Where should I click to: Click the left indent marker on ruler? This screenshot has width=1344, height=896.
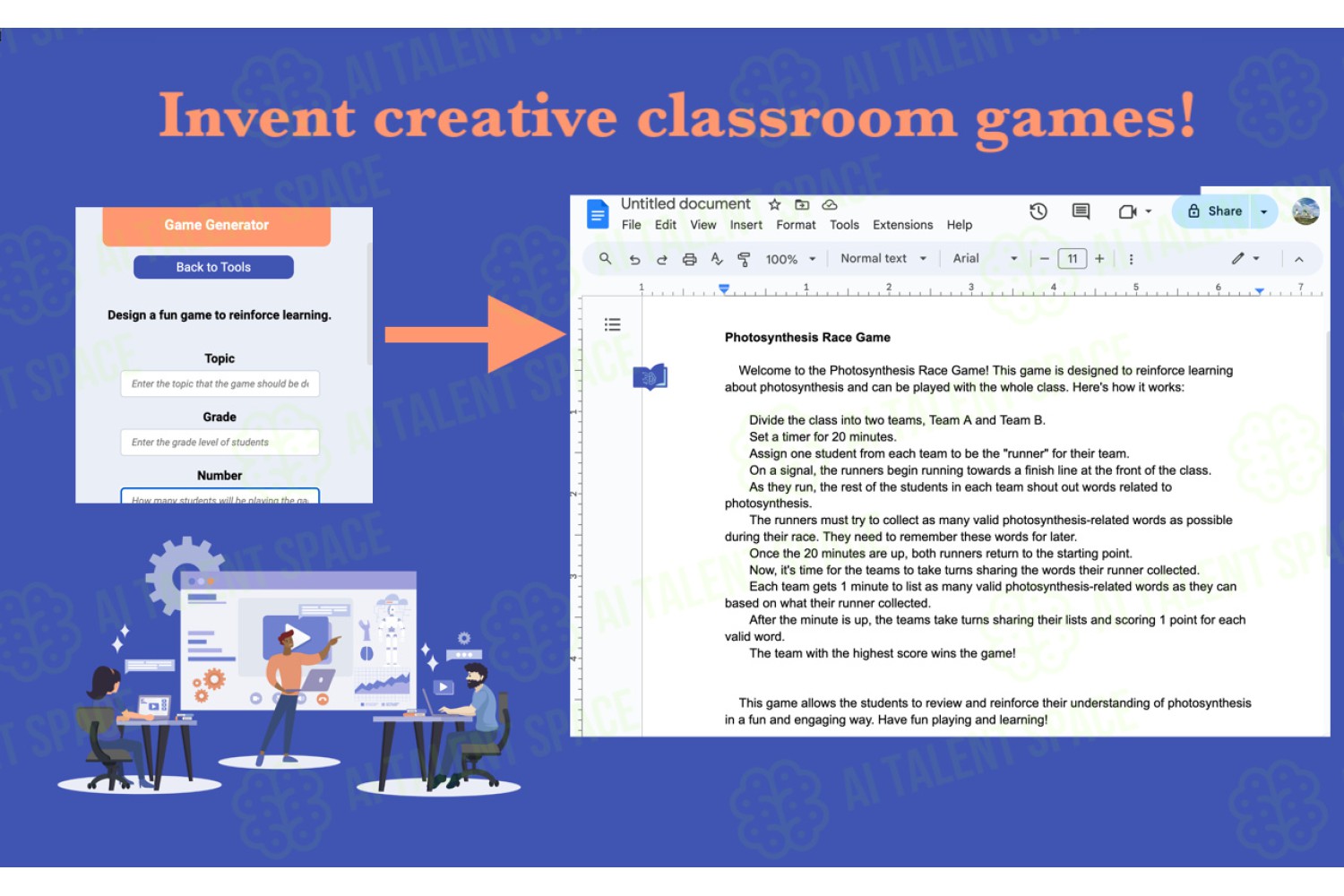(x=724, y=289)
